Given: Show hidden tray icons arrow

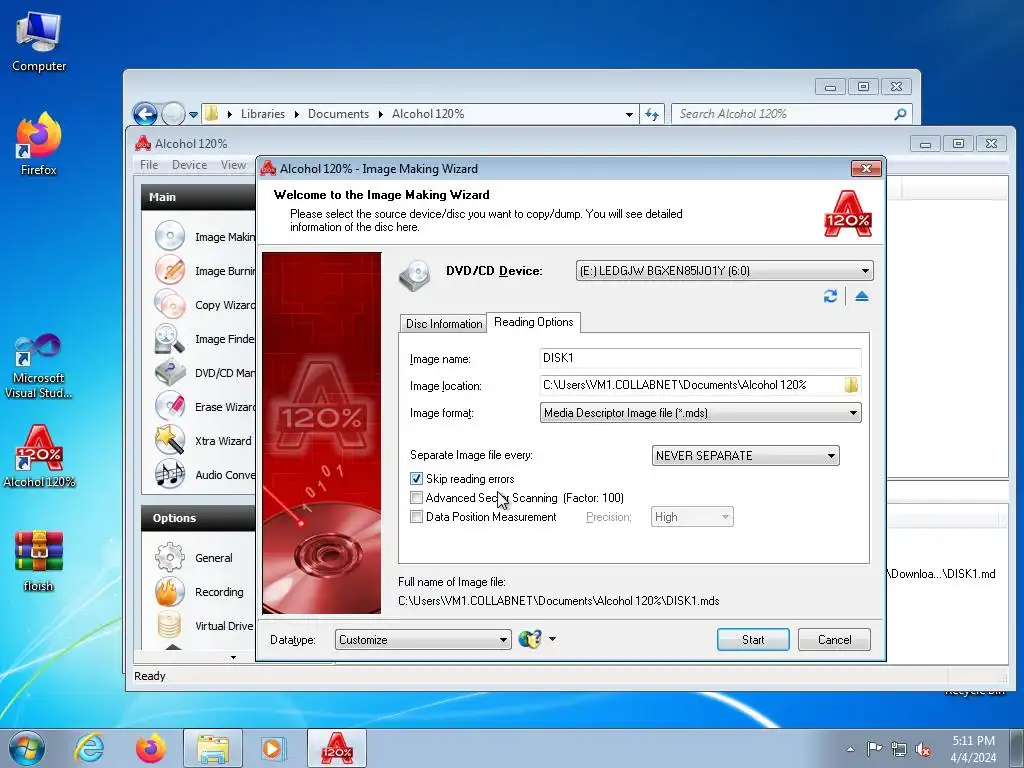Looking at the screenshot, I should point(850,749).
